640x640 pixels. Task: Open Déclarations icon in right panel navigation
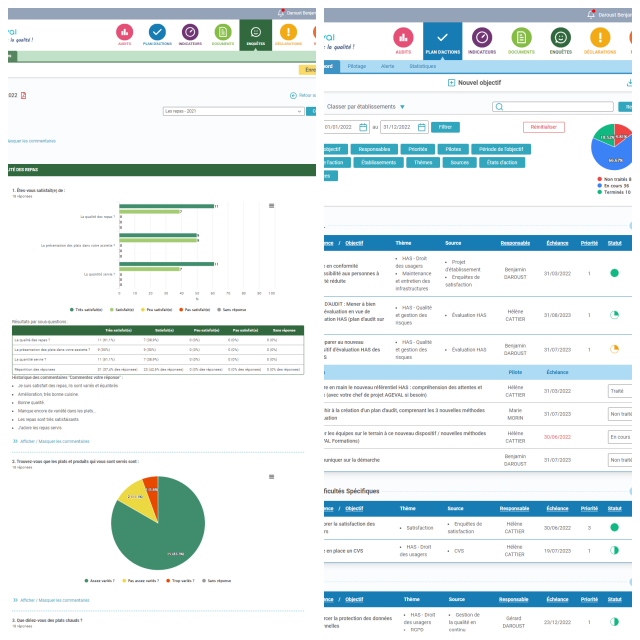[600, 38]
